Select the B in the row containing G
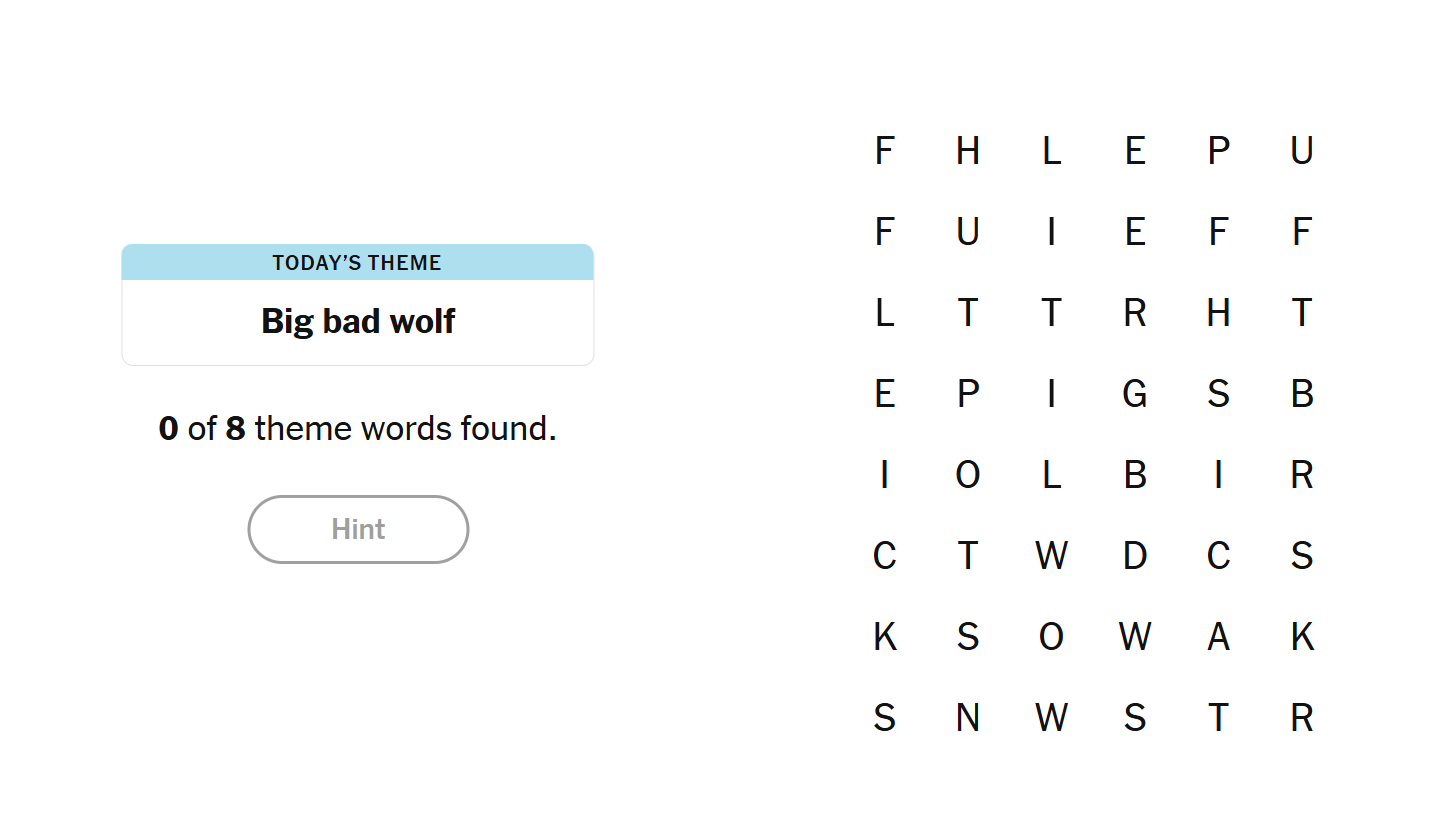The width and height of the screenshot is (1447, 824). pos(1301,394)
